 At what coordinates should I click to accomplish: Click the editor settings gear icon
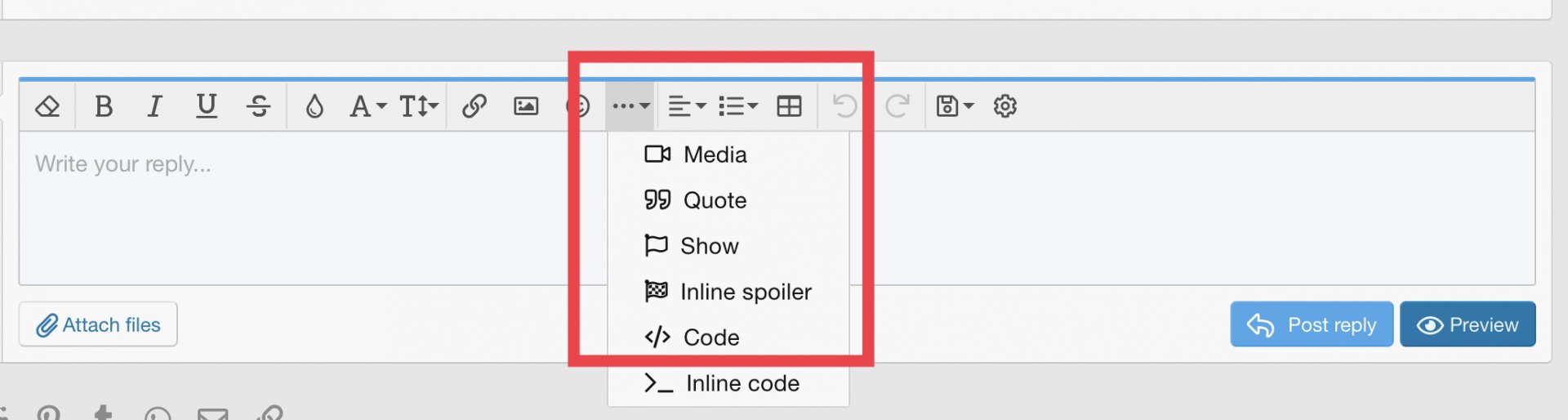click(1005, 106)
